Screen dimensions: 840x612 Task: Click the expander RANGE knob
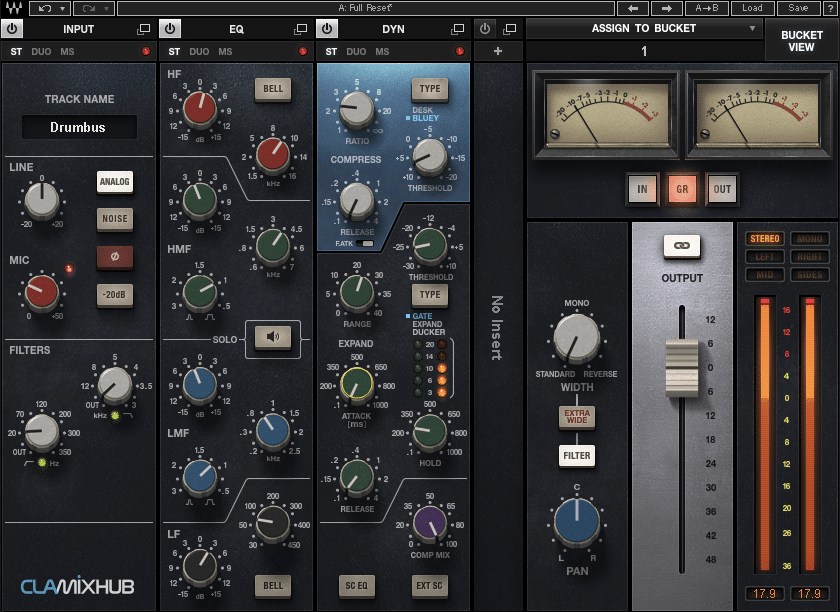pyautogui.click(x=357, y=293)
